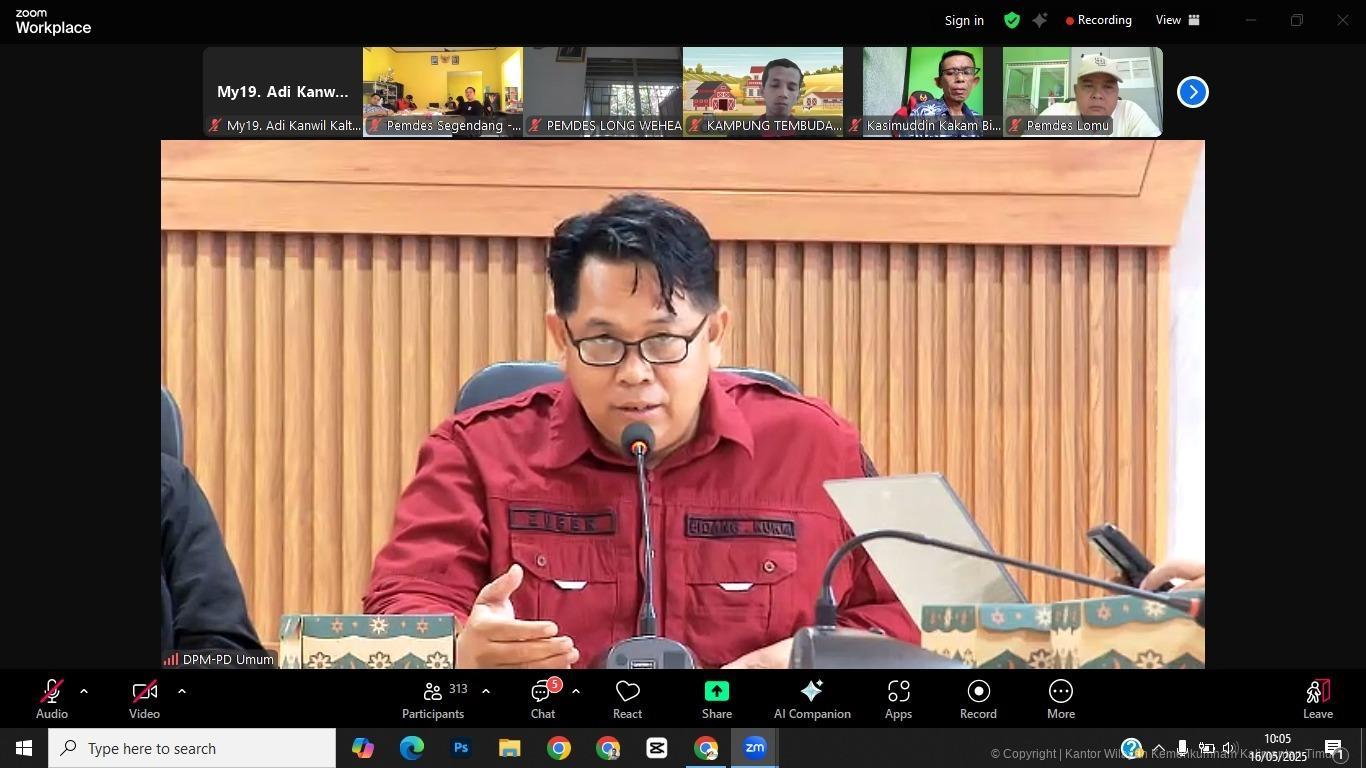Open the Participants panel
The height and width of the screenshot is (768, 1366).
433,699
